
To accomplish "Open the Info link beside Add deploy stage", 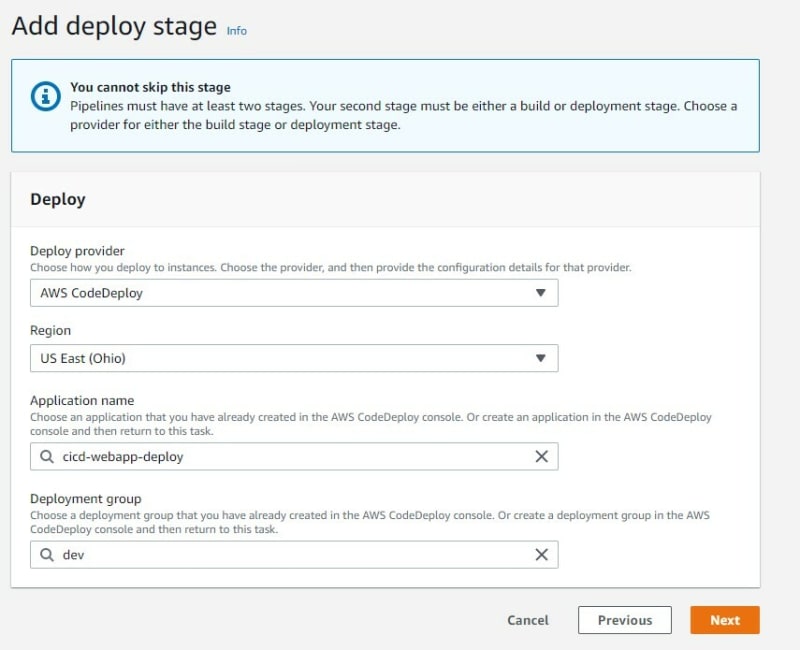I will coord(236,31).
